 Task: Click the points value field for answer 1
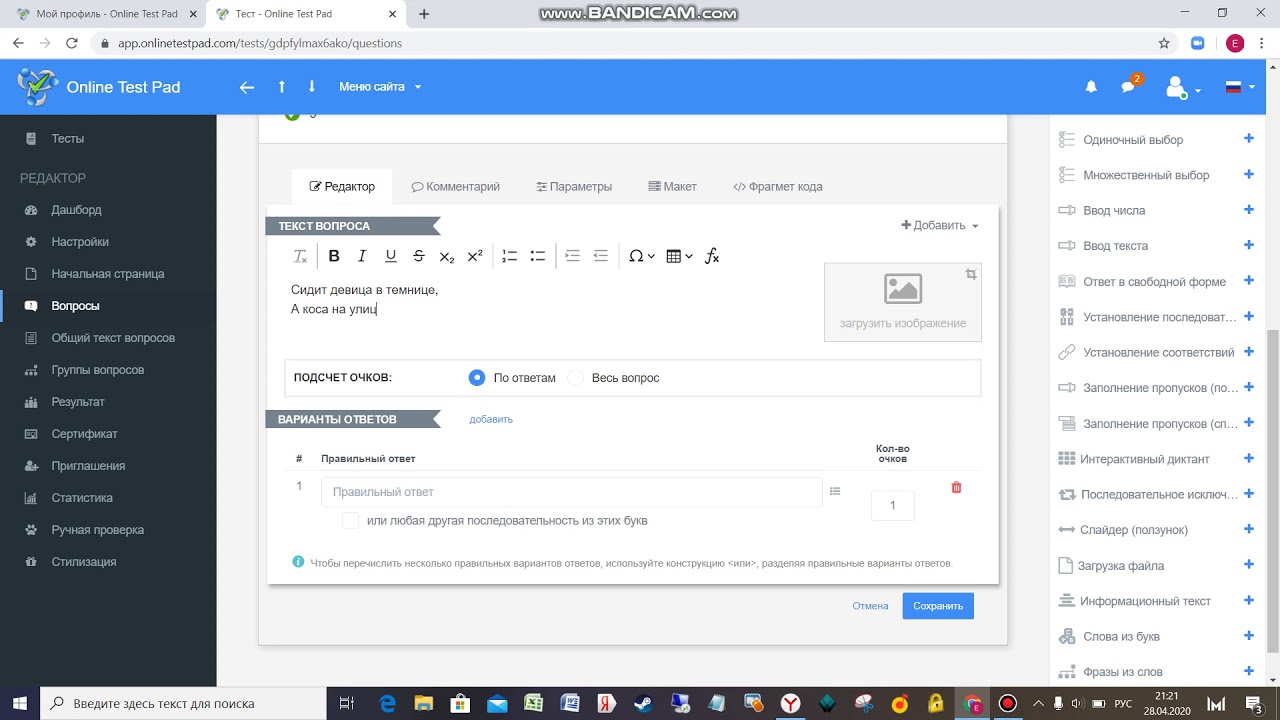[x=893, y=505]
